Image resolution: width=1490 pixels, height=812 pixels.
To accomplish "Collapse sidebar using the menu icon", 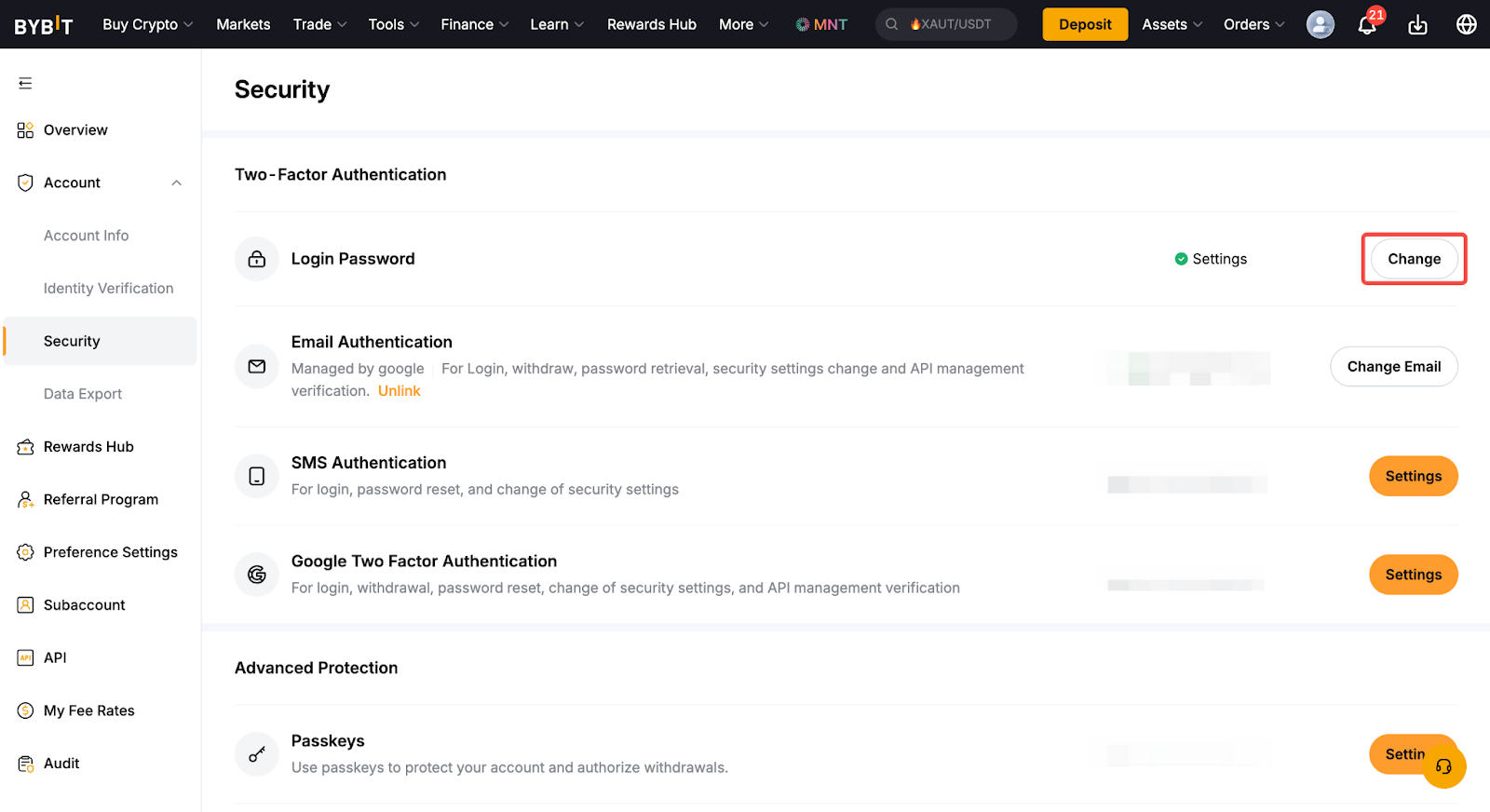I will pos(25,84).
